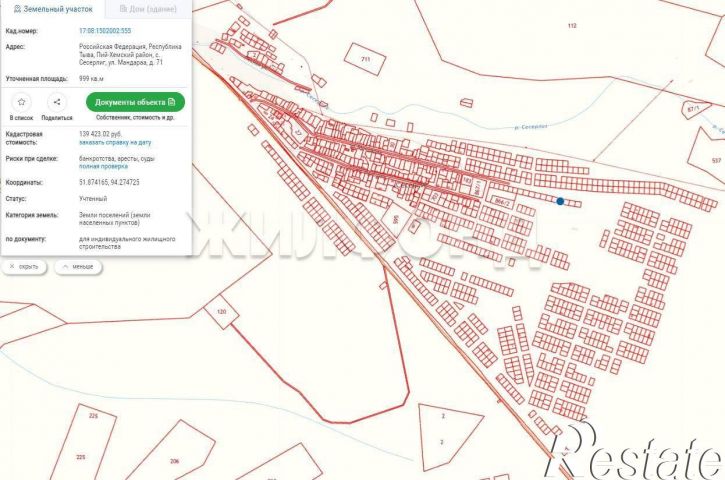Click map parcel labeled 120
The width and height of the screenshot is (725, 480).
pos(221,312)
